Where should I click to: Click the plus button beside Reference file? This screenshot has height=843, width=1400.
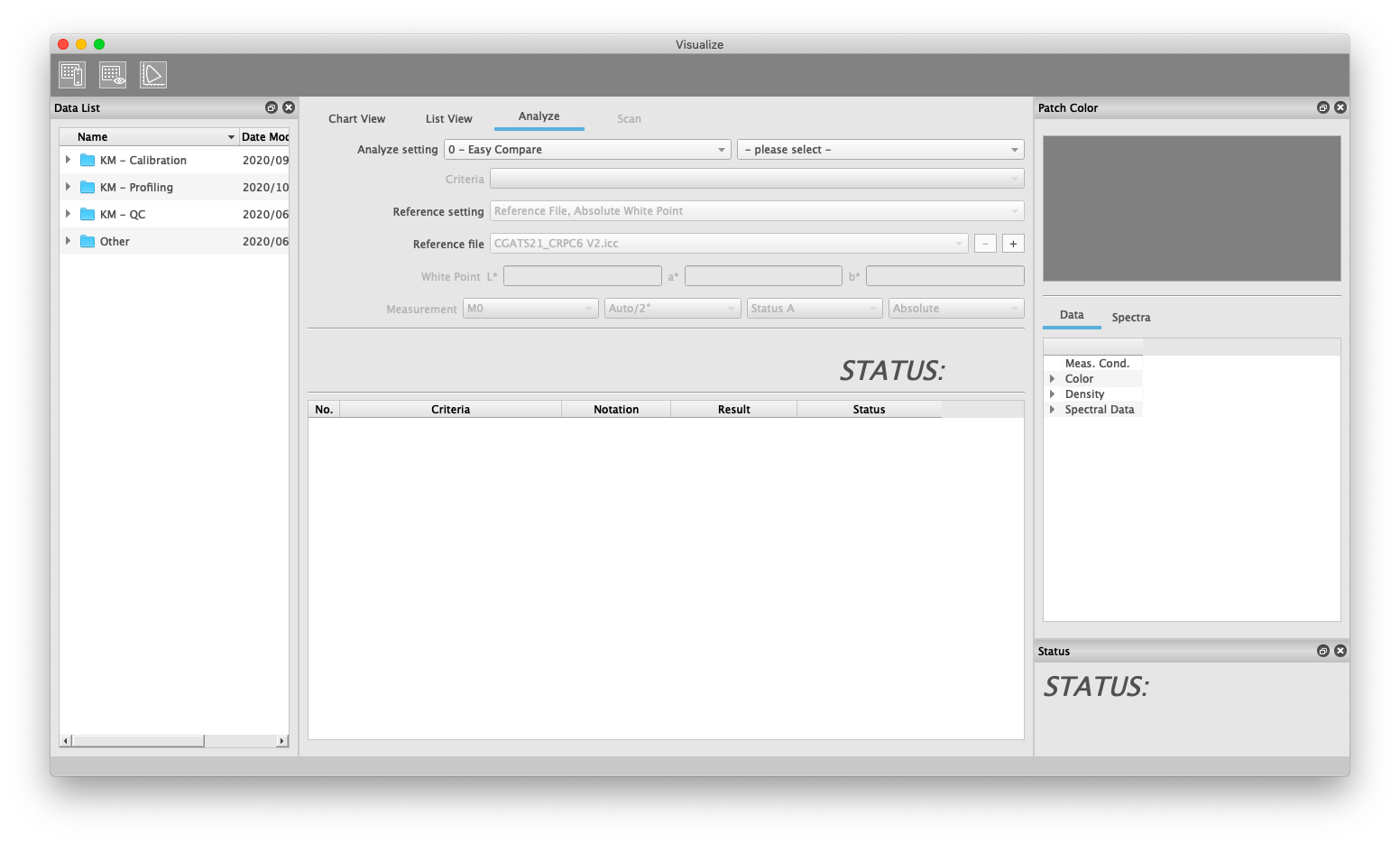[1013, 244]
